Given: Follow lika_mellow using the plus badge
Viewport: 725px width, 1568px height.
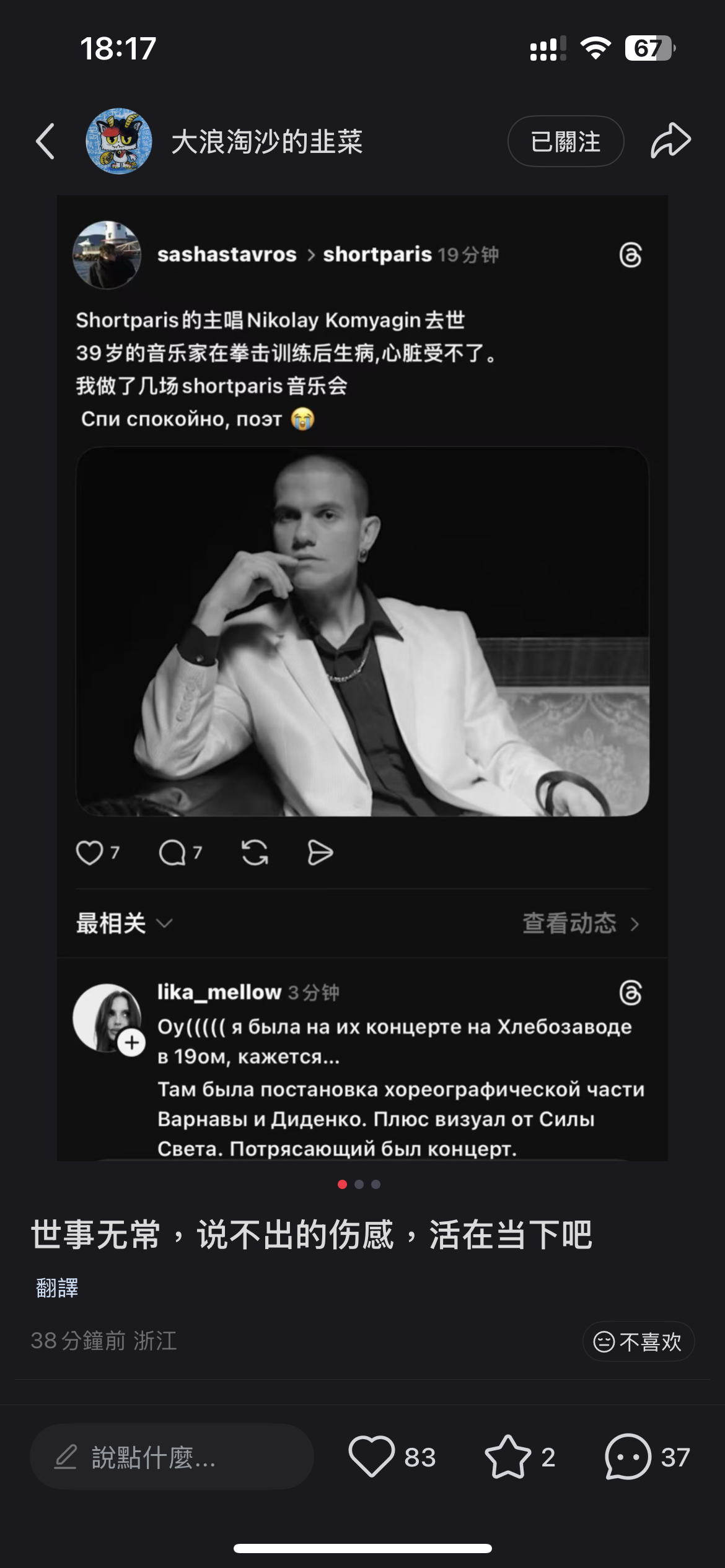Looking at the screenshot, I should 132,1043.
